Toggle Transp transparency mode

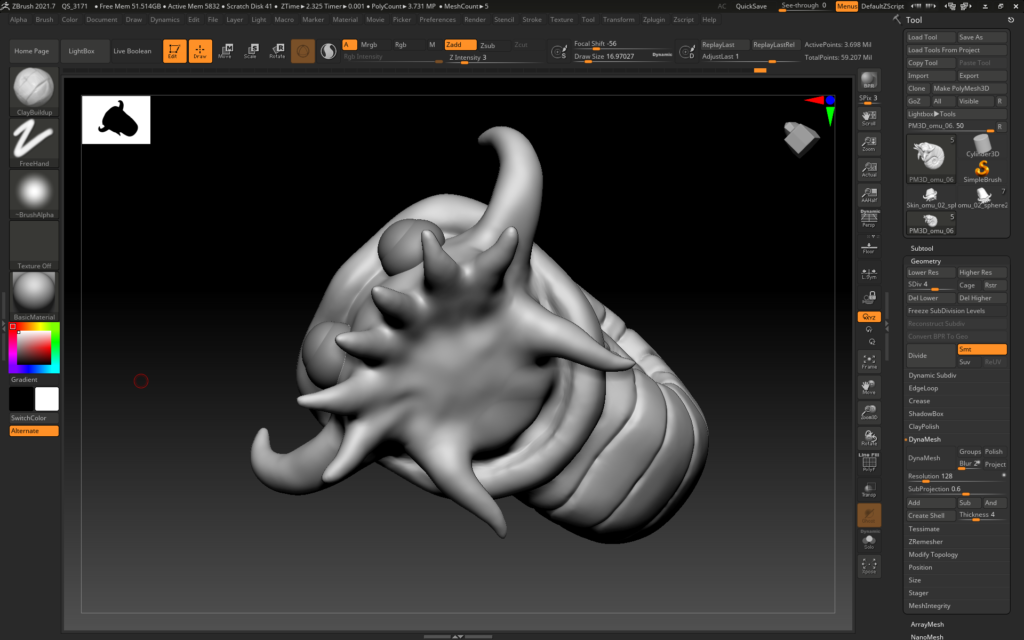point(869,489)
